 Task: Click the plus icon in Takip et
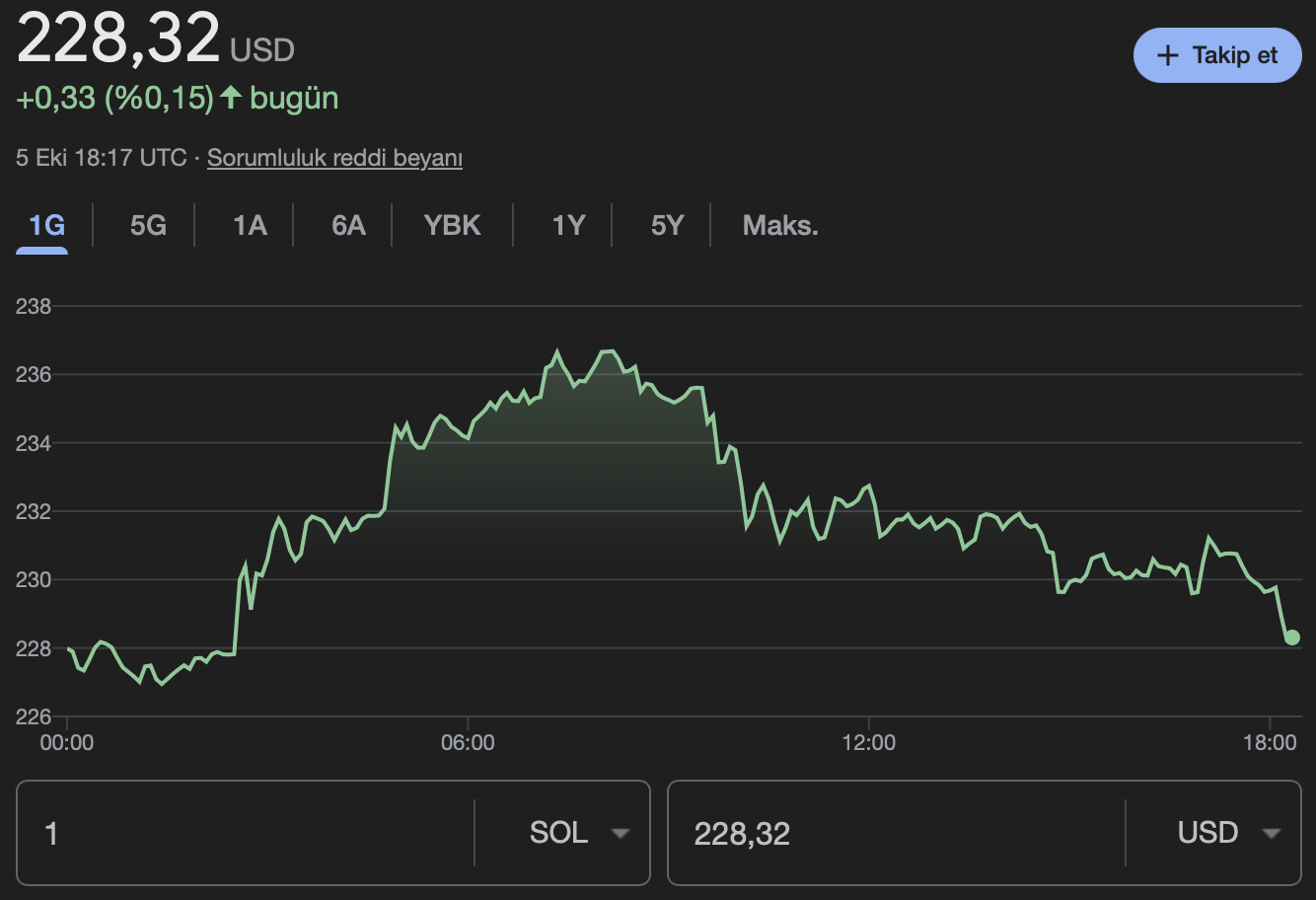pos(1167,55)
